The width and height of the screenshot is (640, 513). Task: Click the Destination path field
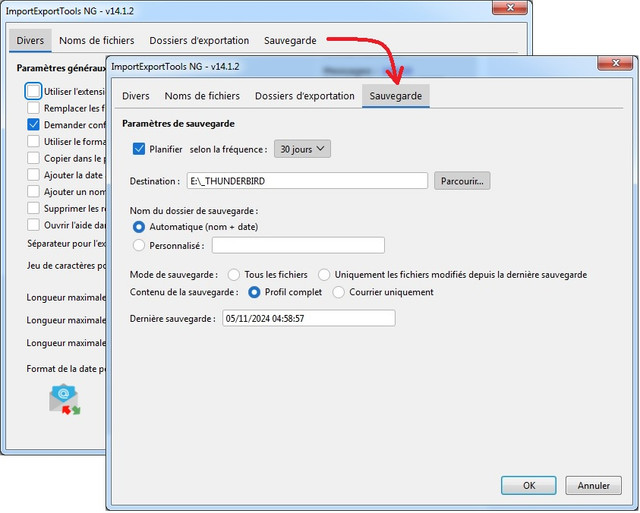[x=307, y=181]
